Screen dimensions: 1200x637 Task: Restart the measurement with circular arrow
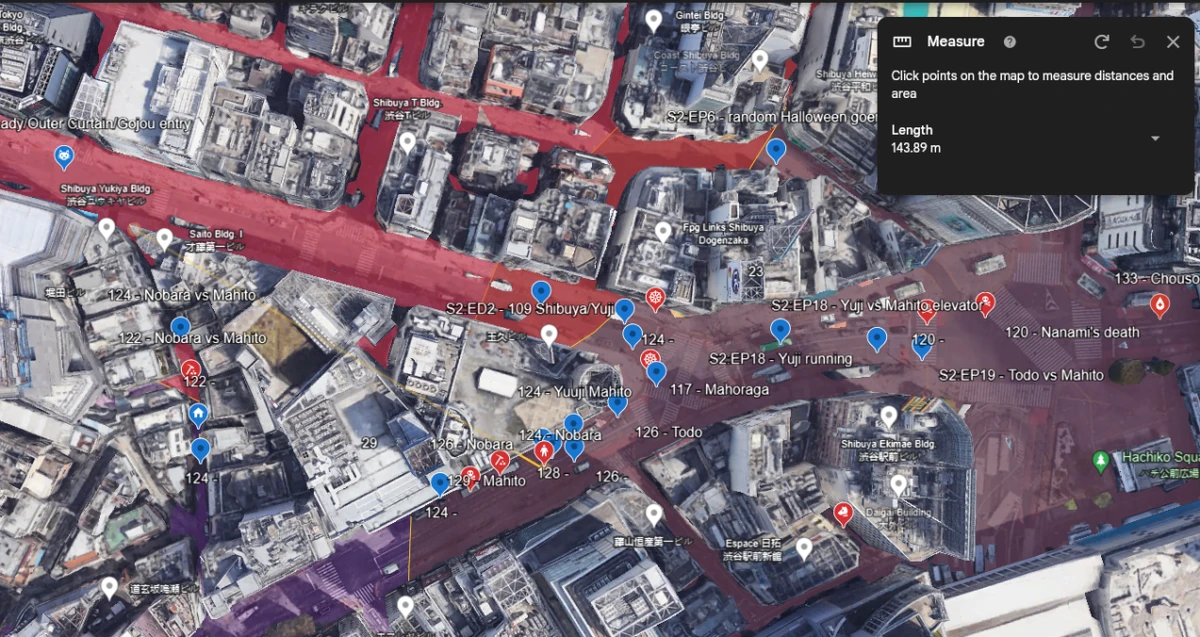[1102, 42]
